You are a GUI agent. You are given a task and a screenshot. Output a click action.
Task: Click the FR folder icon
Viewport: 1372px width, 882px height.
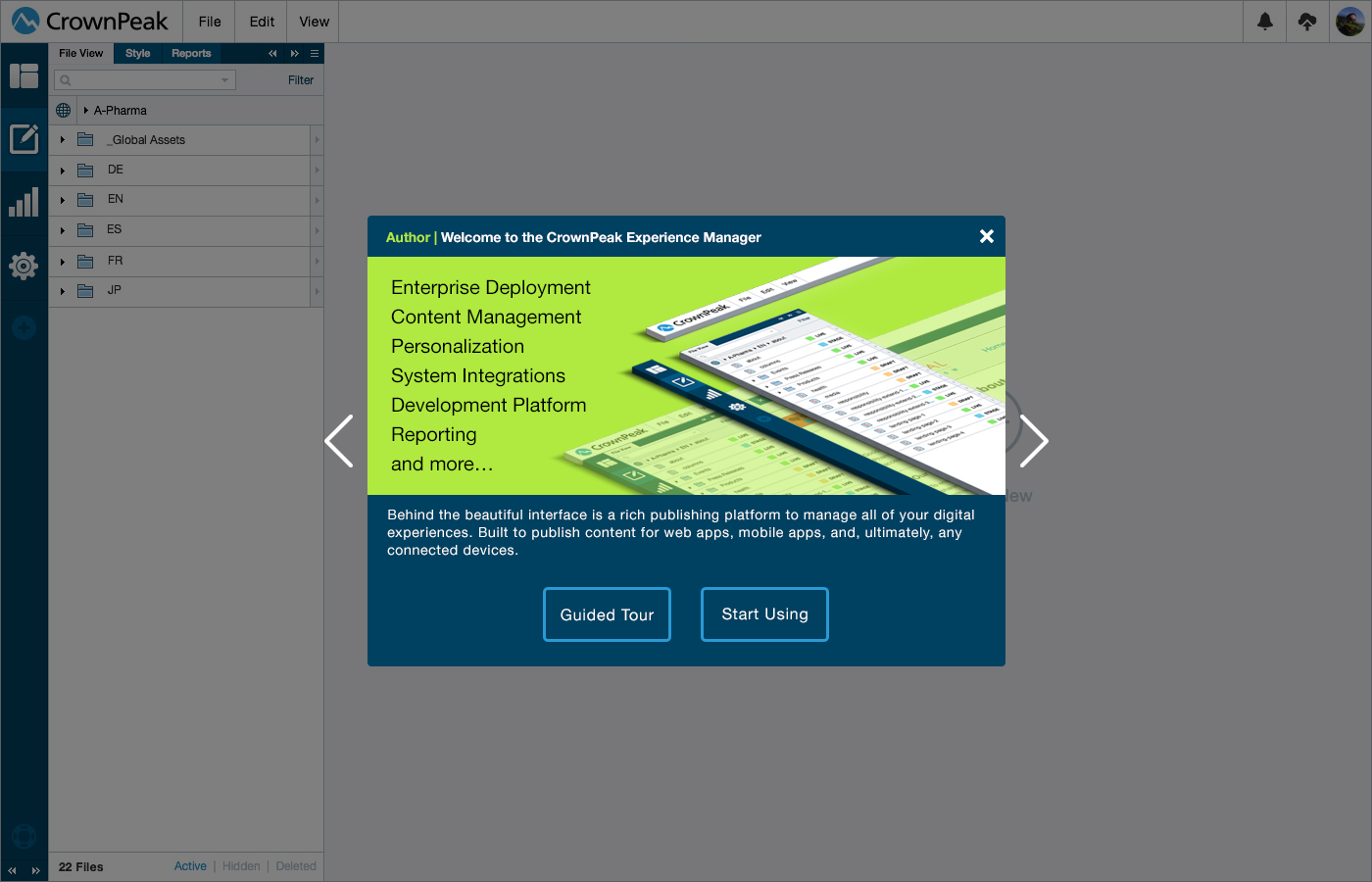pos(85,262)
